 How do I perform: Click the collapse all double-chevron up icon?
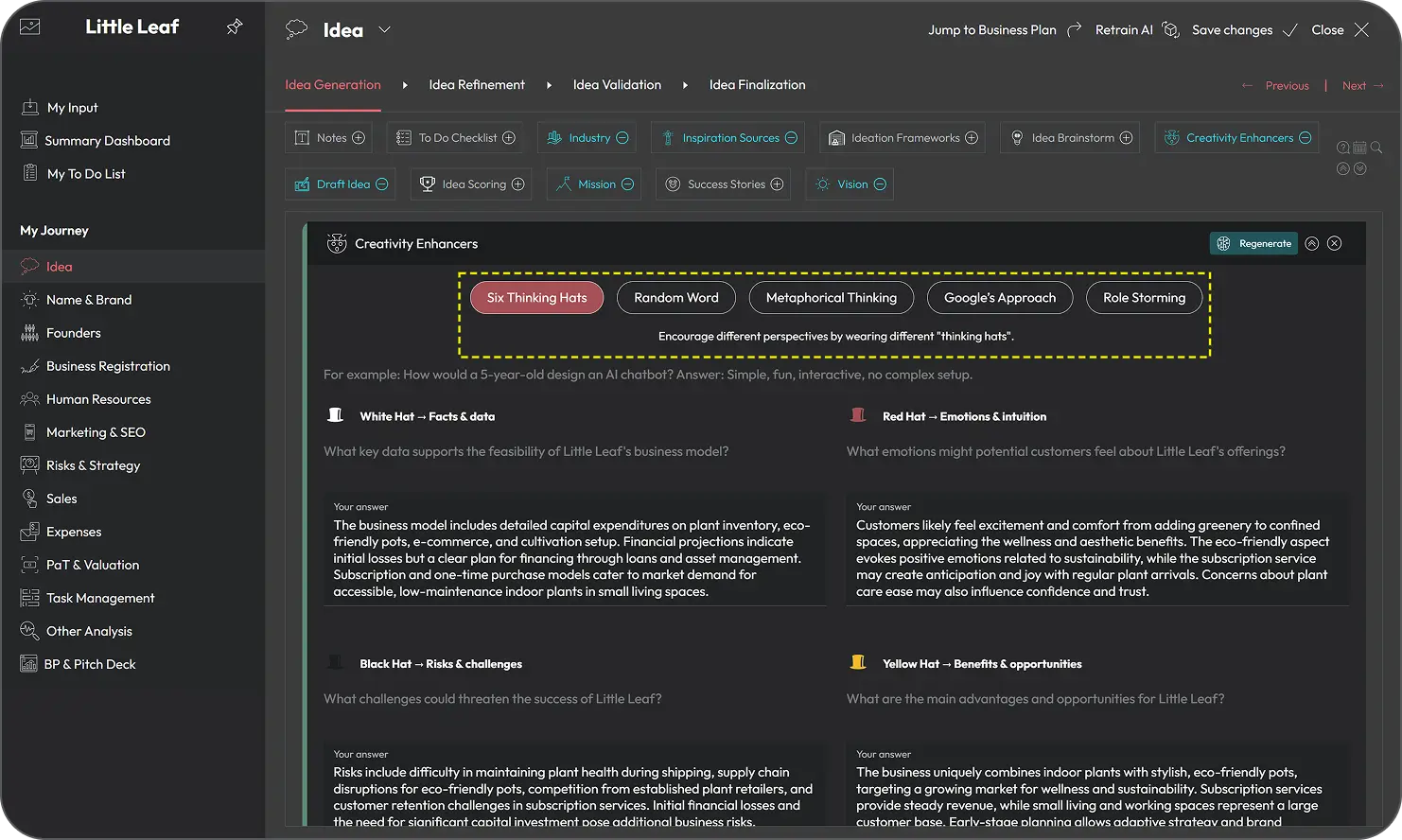[x=1342, y=168]
